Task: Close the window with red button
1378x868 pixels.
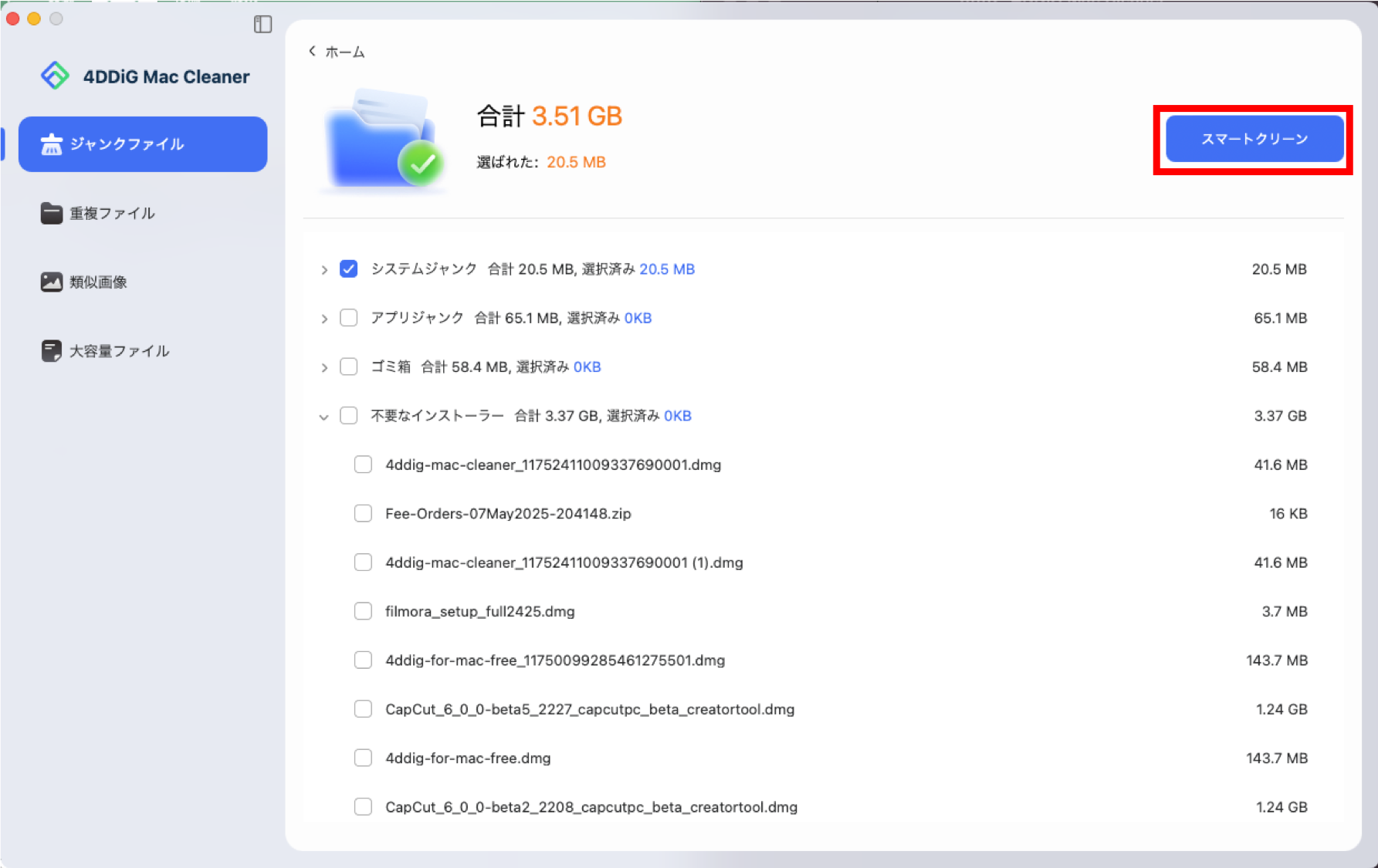Action: click(12, 19)
